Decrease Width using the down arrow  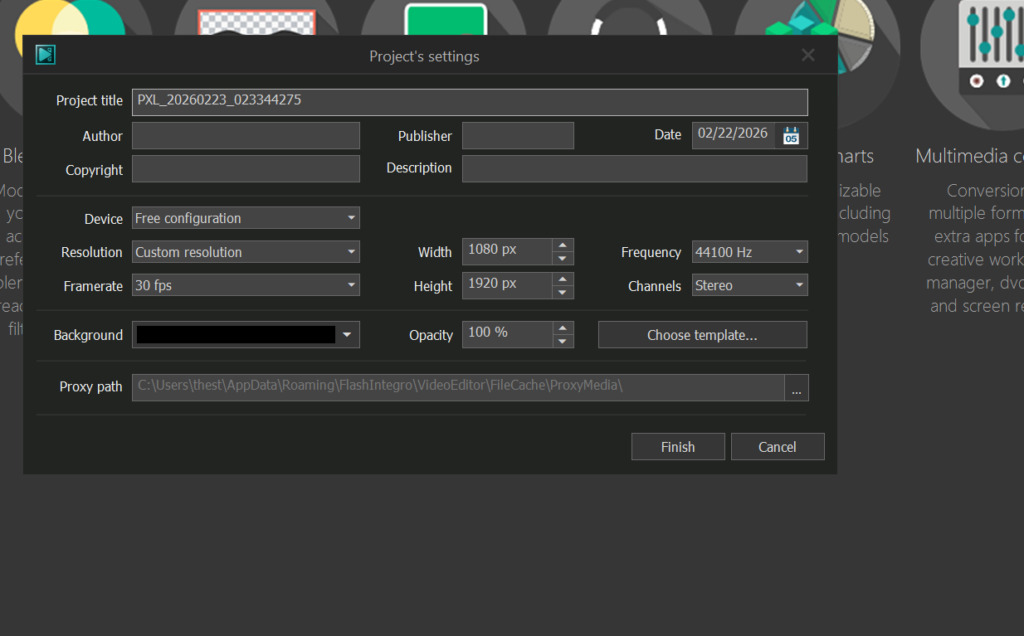tap(564, 258)
